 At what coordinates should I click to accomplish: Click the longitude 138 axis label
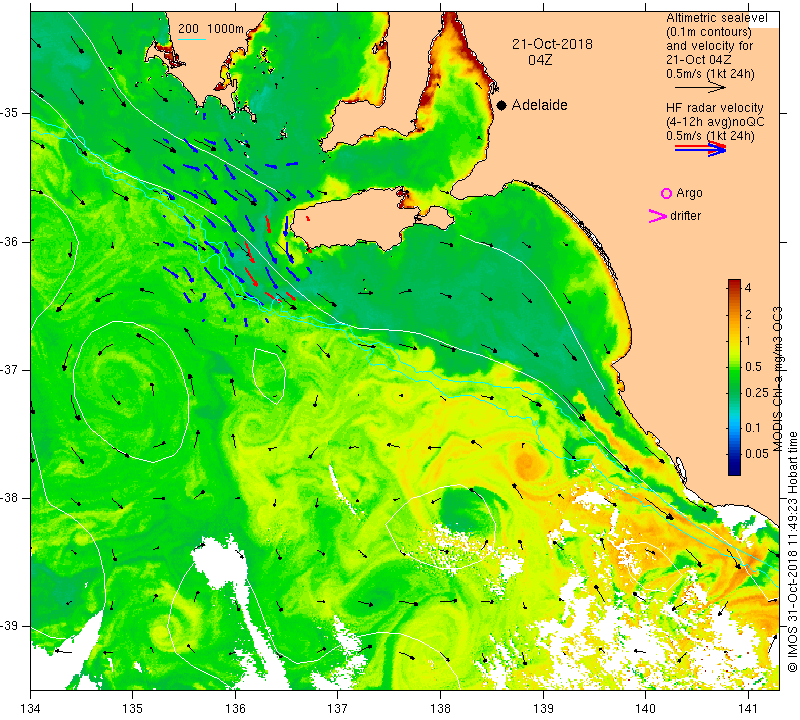click(x=440, y=709)
